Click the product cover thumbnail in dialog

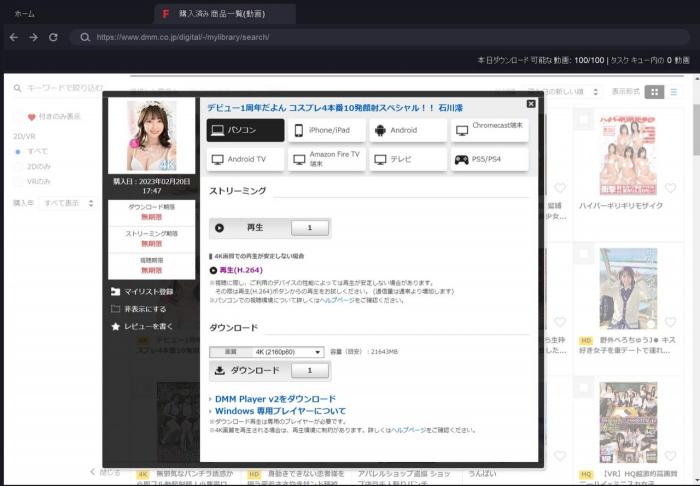151,135
